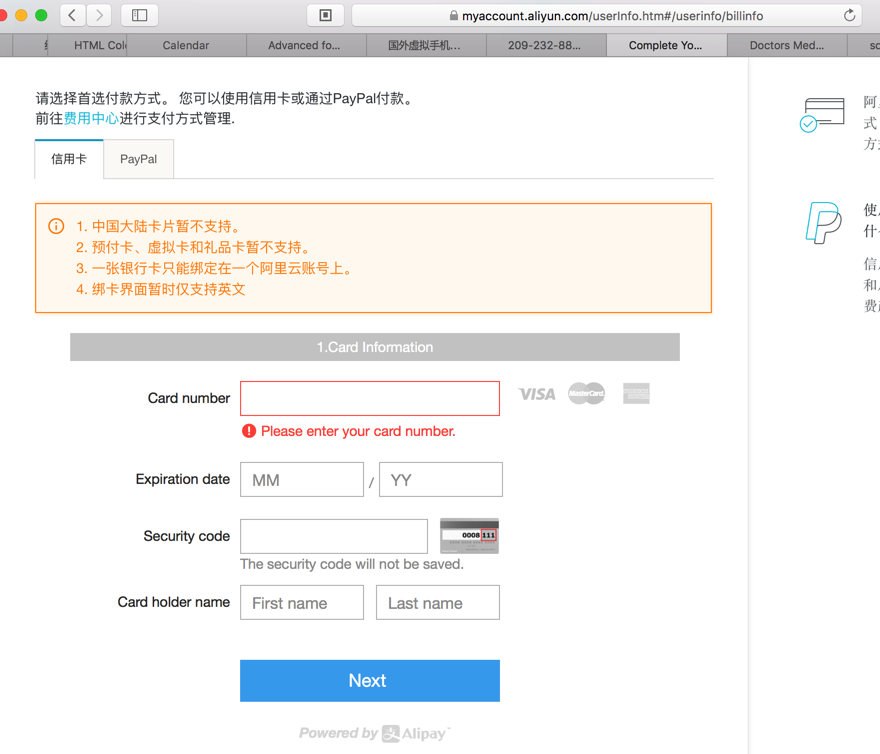Reload the page with the refresh icon

849,15
